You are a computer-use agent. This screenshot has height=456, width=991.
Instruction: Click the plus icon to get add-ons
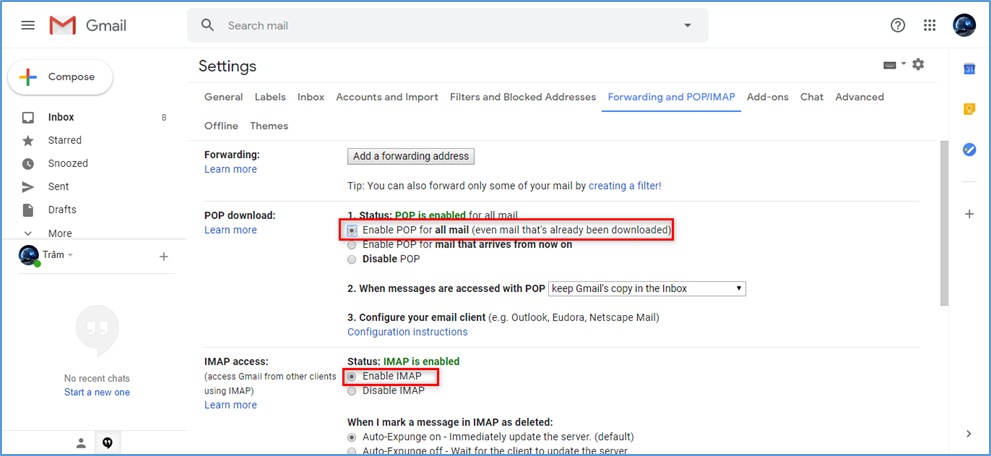[x=969, y=214]
